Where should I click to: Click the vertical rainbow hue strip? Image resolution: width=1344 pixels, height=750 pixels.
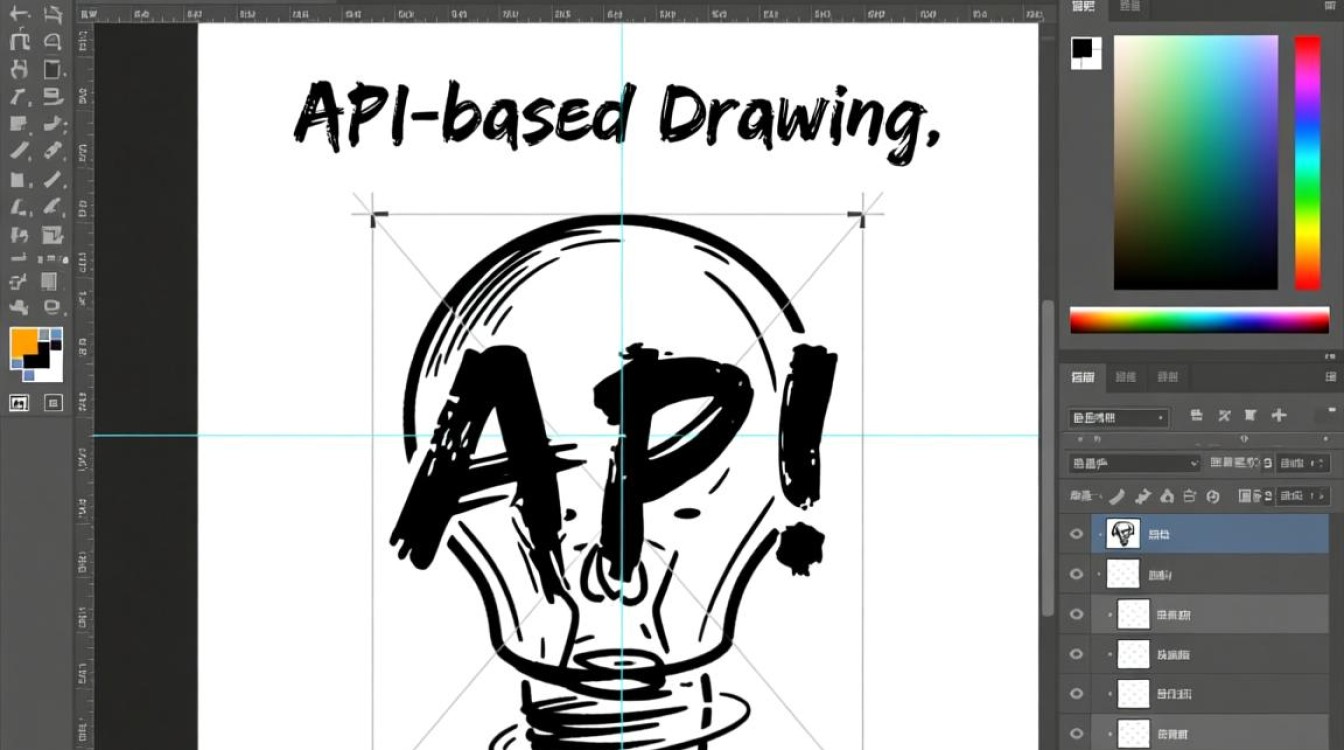pyautogui.click(x=1307, y=162)
